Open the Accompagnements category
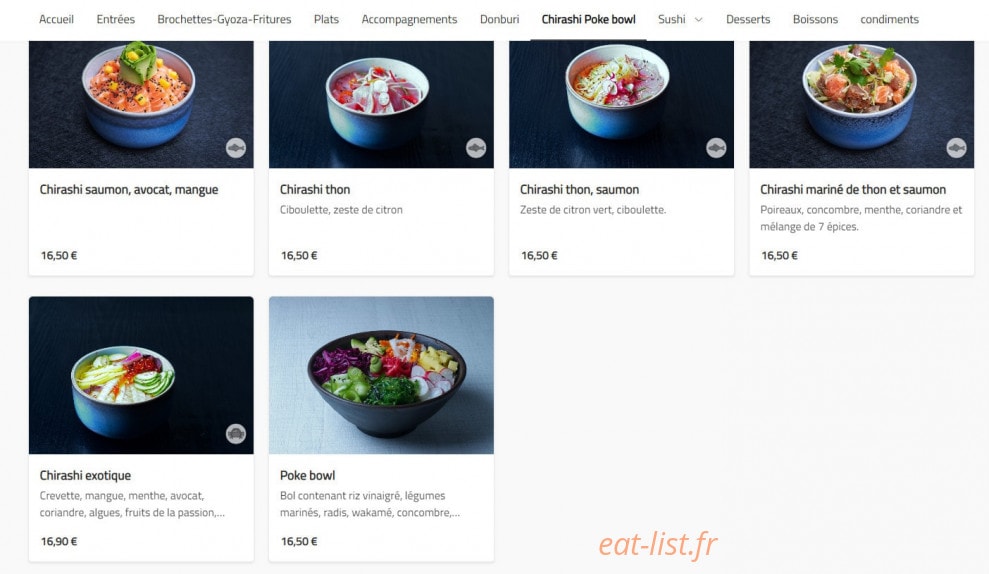Image resolution: width=989 pixels, height=574 pixels. click(x=409, y=20)
